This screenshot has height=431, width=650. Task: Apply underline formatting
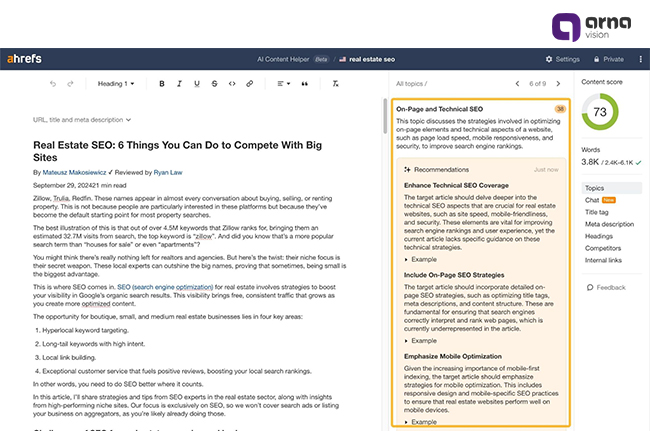click(197, 84)
